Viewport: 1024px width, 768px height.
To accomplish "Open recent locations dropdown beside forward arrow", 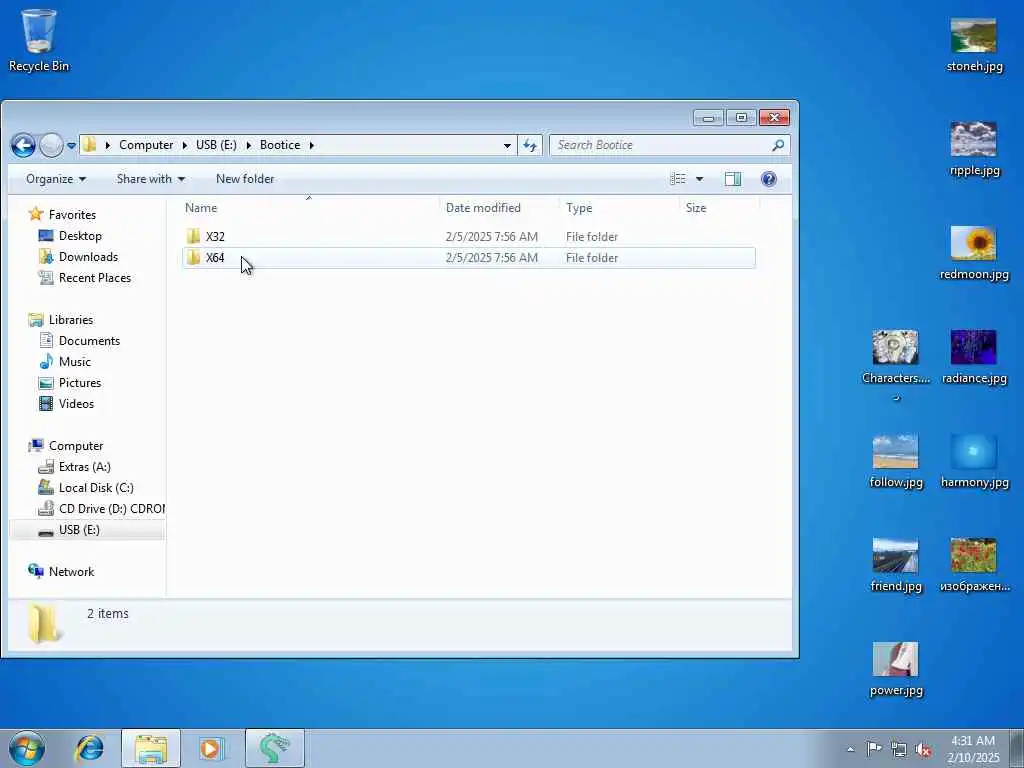I will point(71,145).
